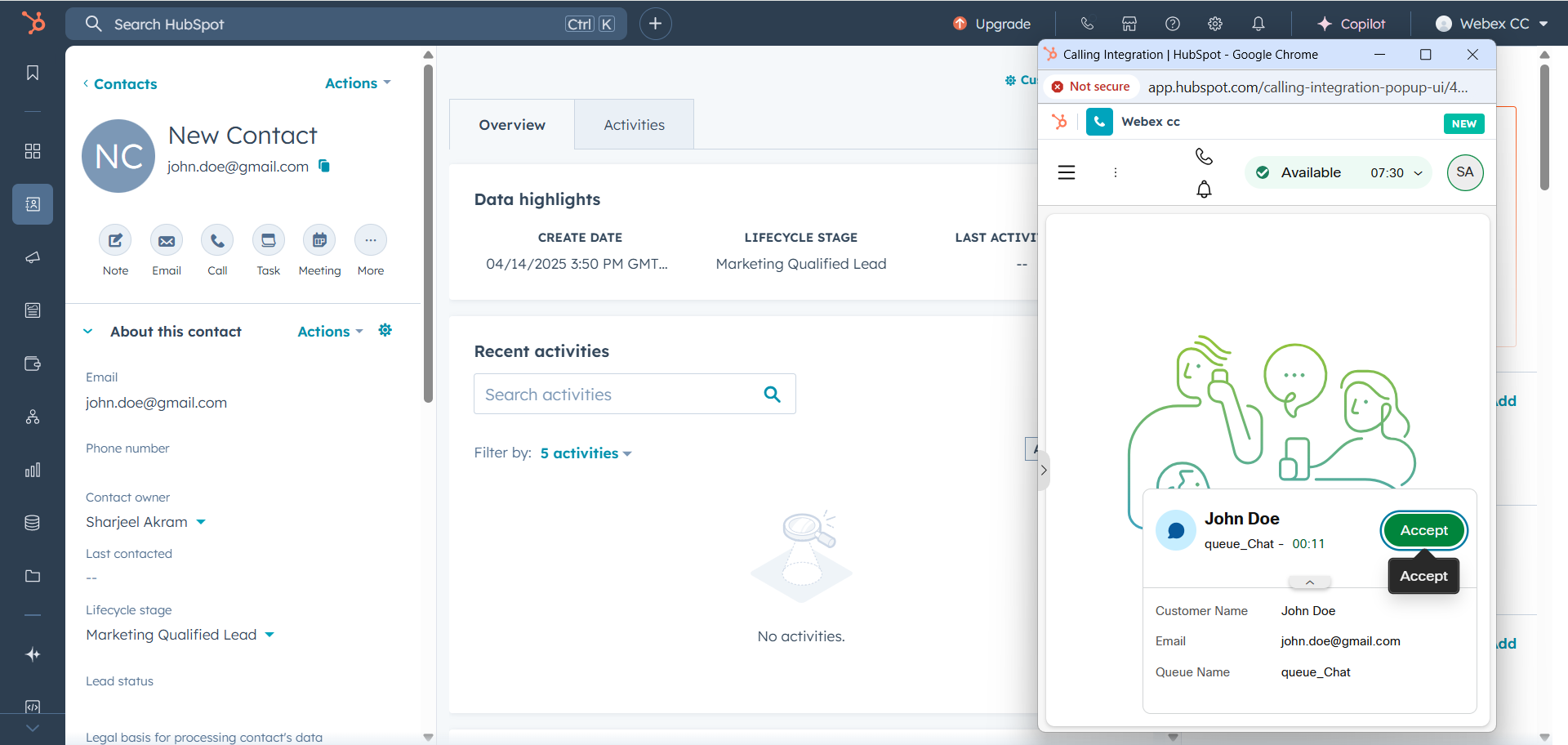
Task: Collapse the John Doe chat details panel
Action: [x=1309, y=582]
